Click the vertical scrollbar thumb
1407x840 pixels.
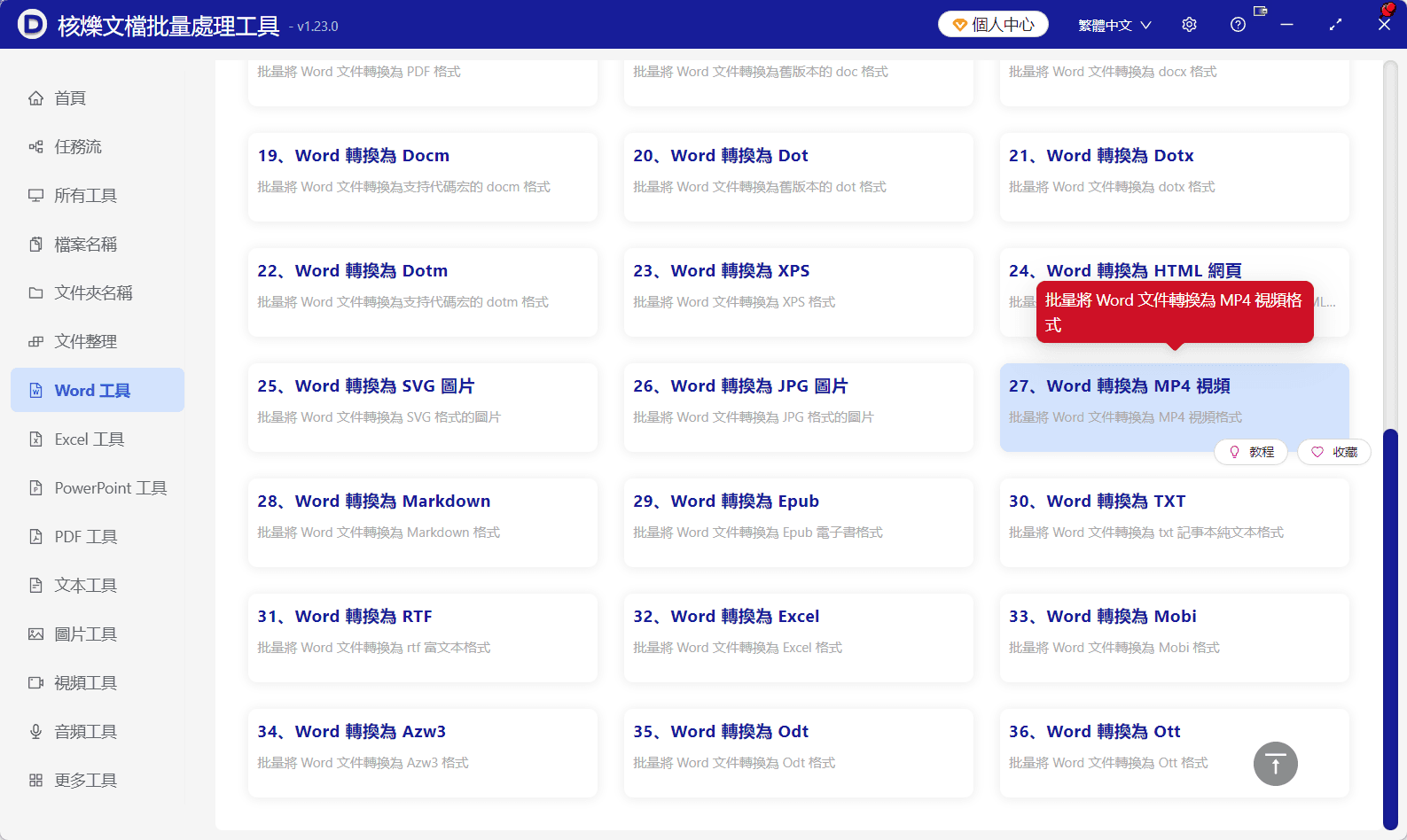click(x=1390, y=630)
